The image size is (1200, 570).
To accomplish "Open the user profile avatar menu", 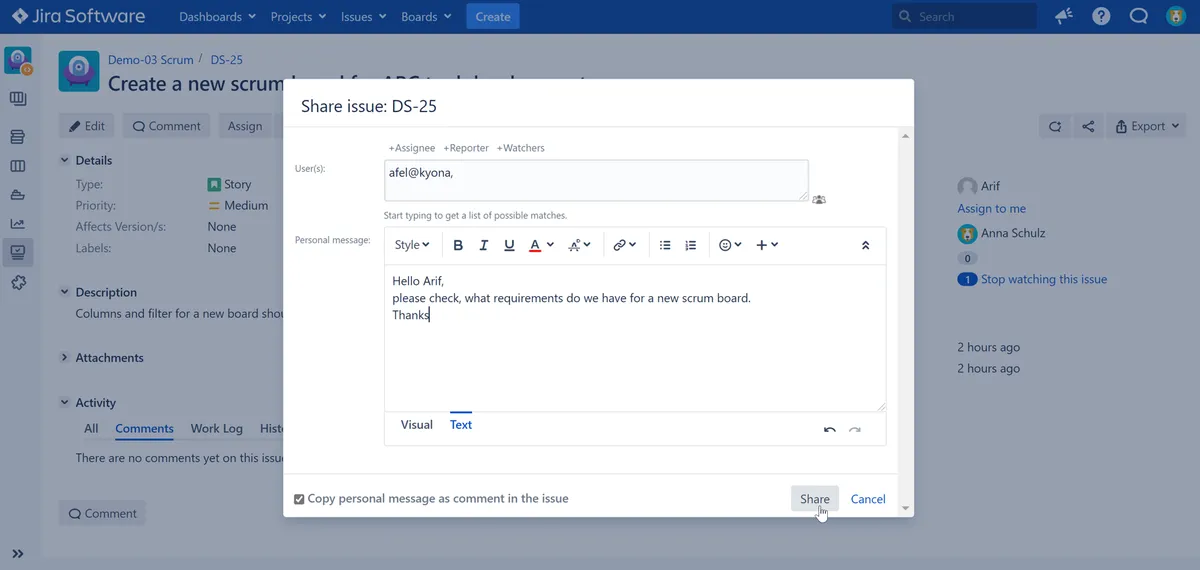I will (1176, 17).
